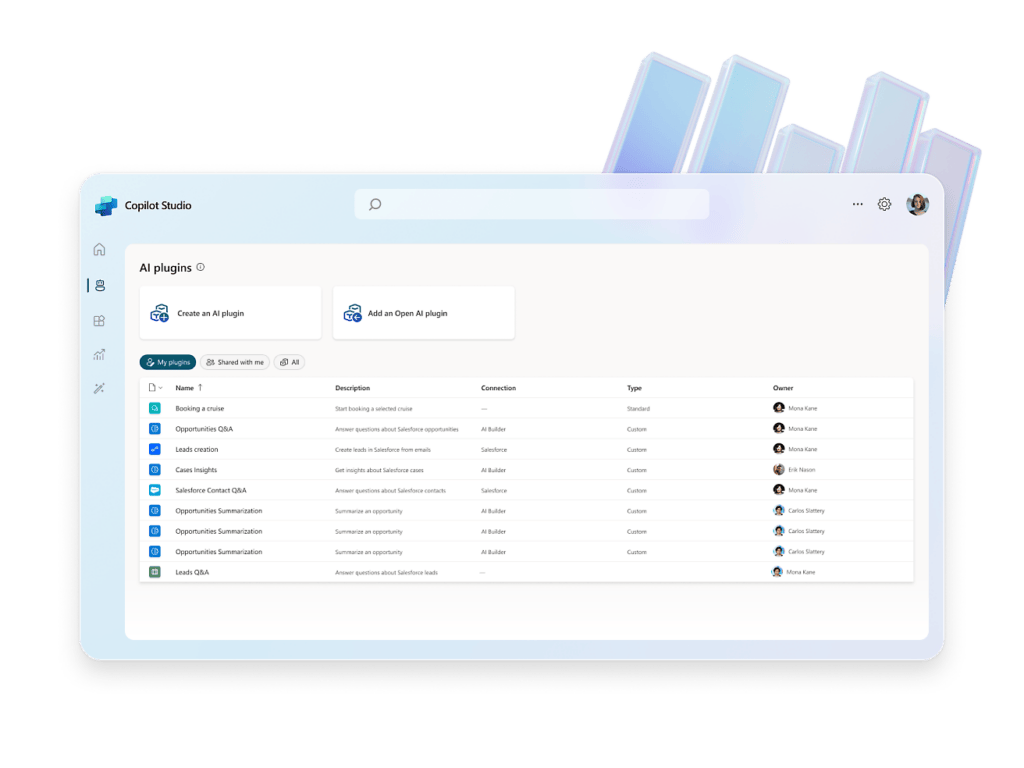
Task: Click the Create an AI plugin card
Action: click(231, 313)
